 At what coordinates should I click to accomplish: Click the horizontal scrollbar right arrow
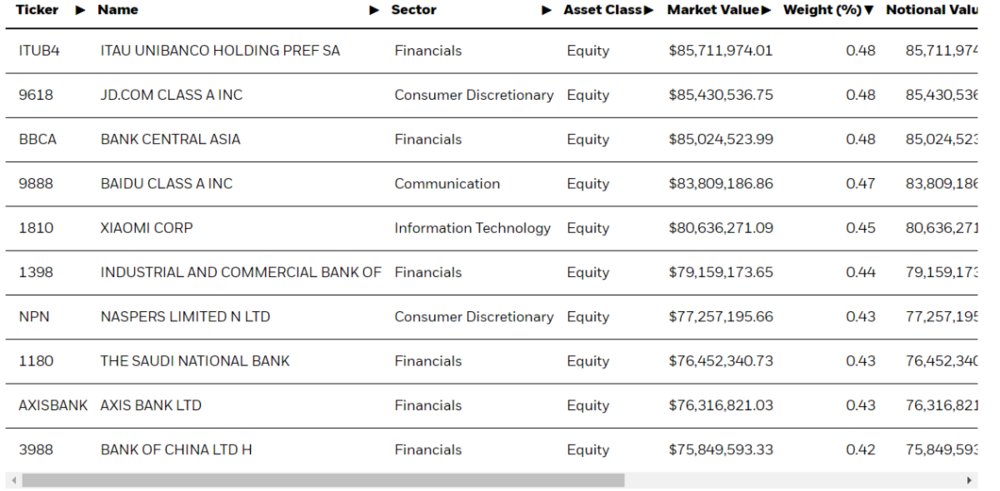[x=969, y=480]
